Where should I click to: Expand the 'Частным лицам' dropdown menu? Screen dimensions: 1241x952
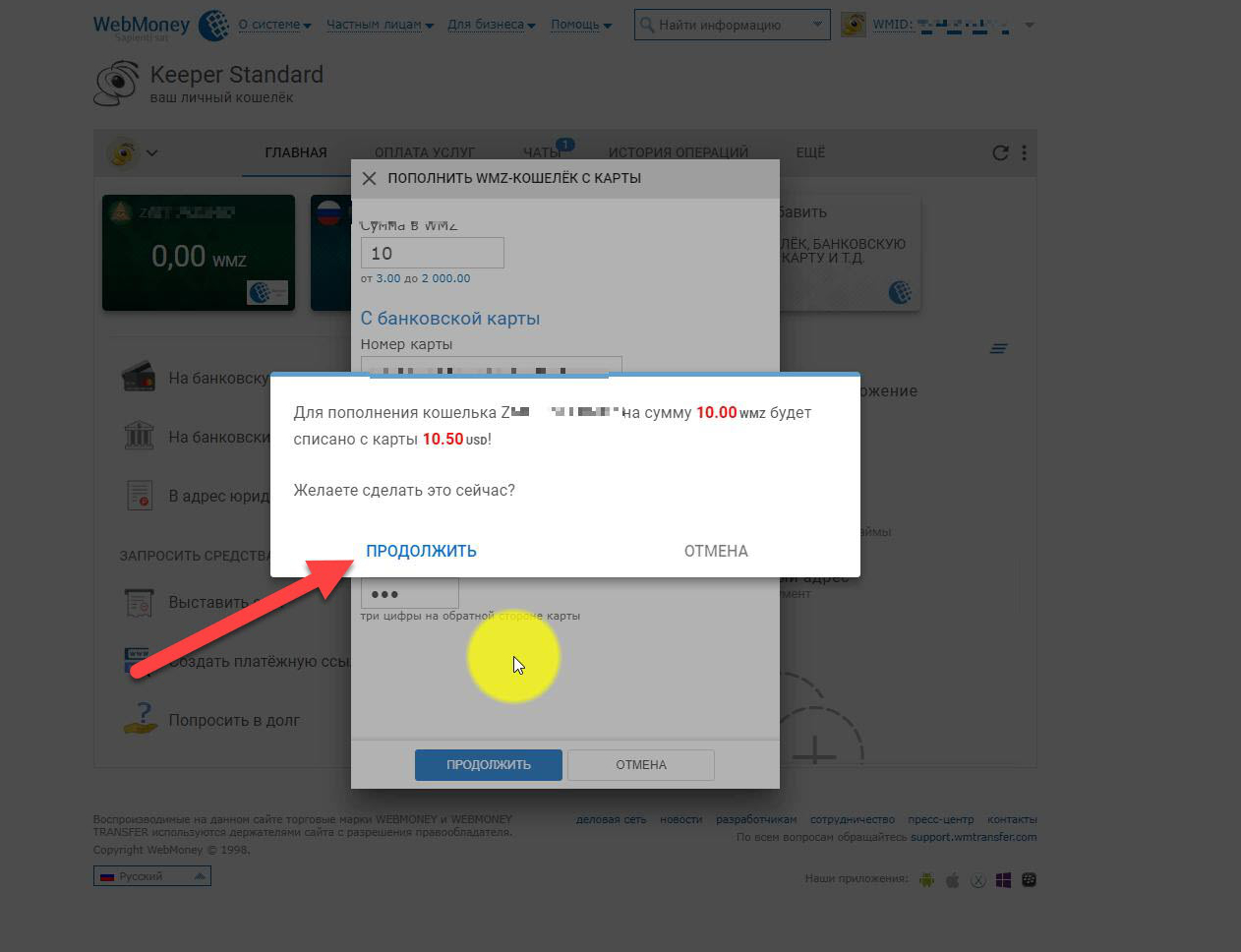click(x=379, y=25)
